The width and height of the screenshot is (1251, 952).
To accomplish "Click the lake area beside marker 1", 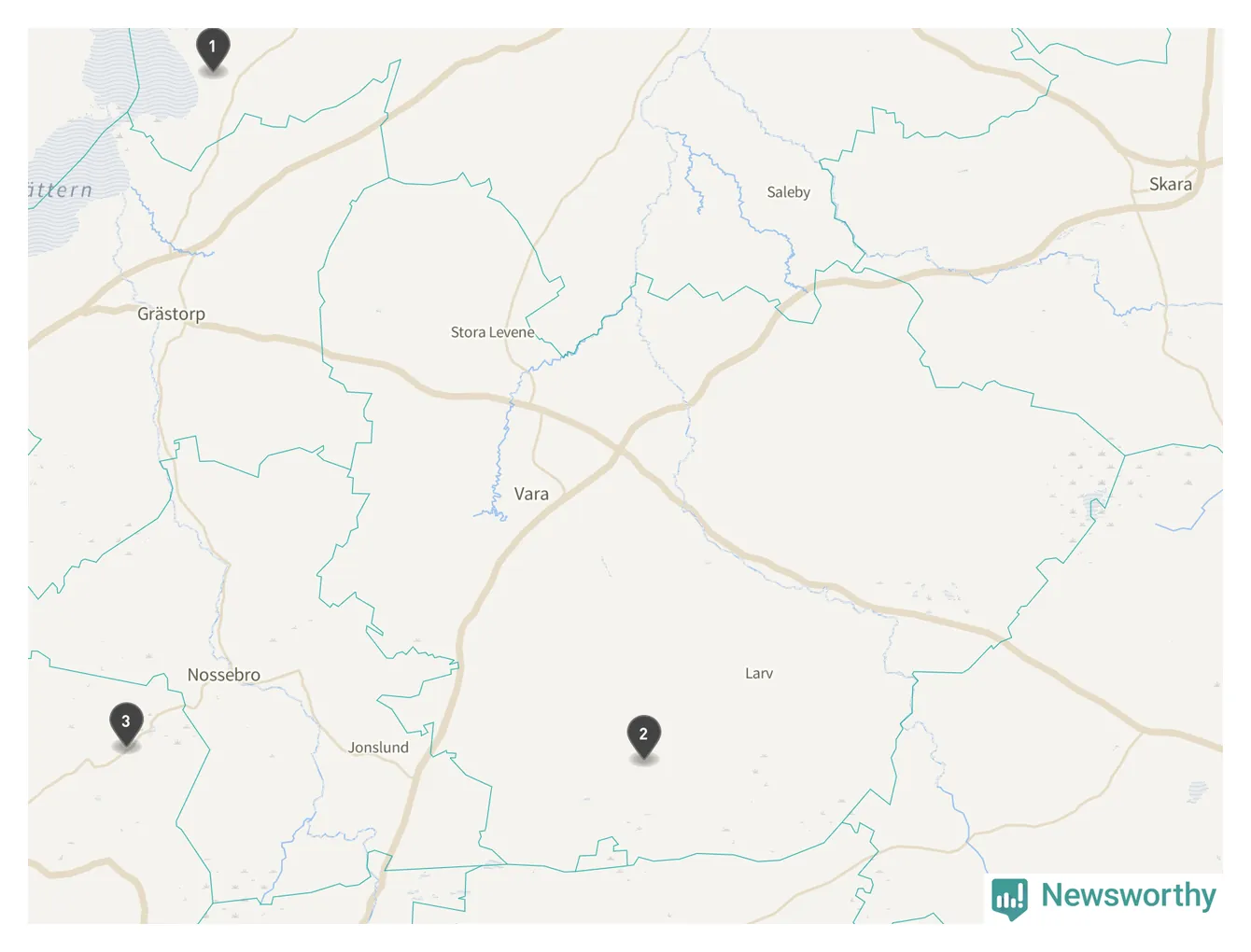I will pyautogui.click(x=140, y=75).
